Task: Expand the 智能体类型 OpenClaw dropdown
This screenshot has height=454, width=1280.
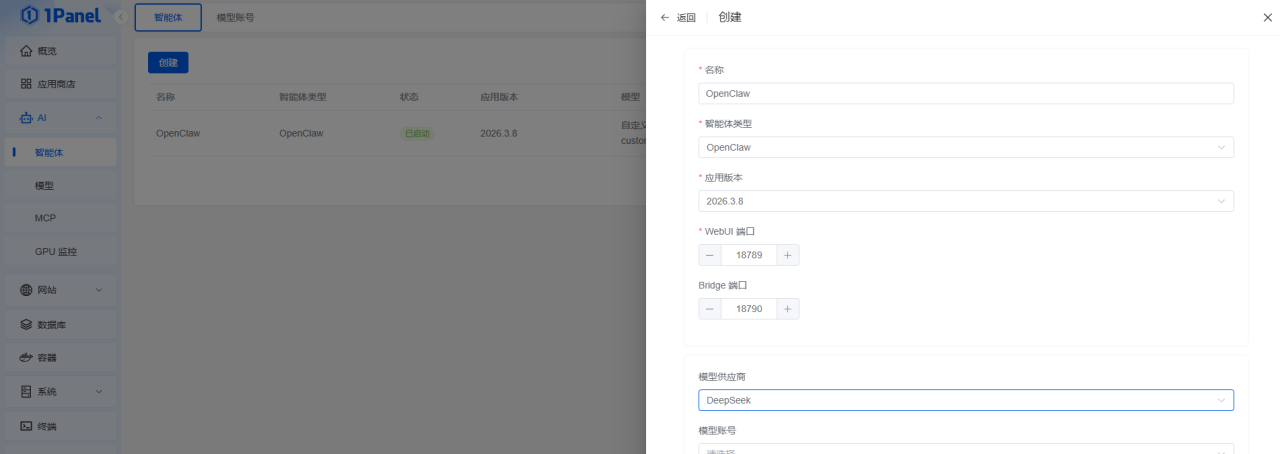Action: (965, 147)
